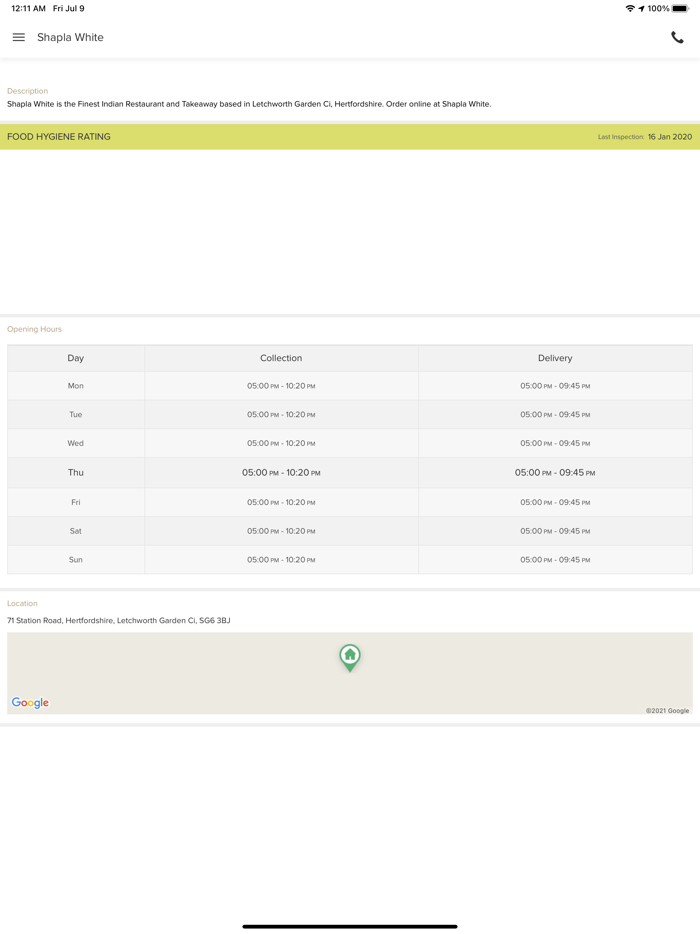Click Sunday's collection hours
This screenshot has height=934, width=700.
coord(281,559)
